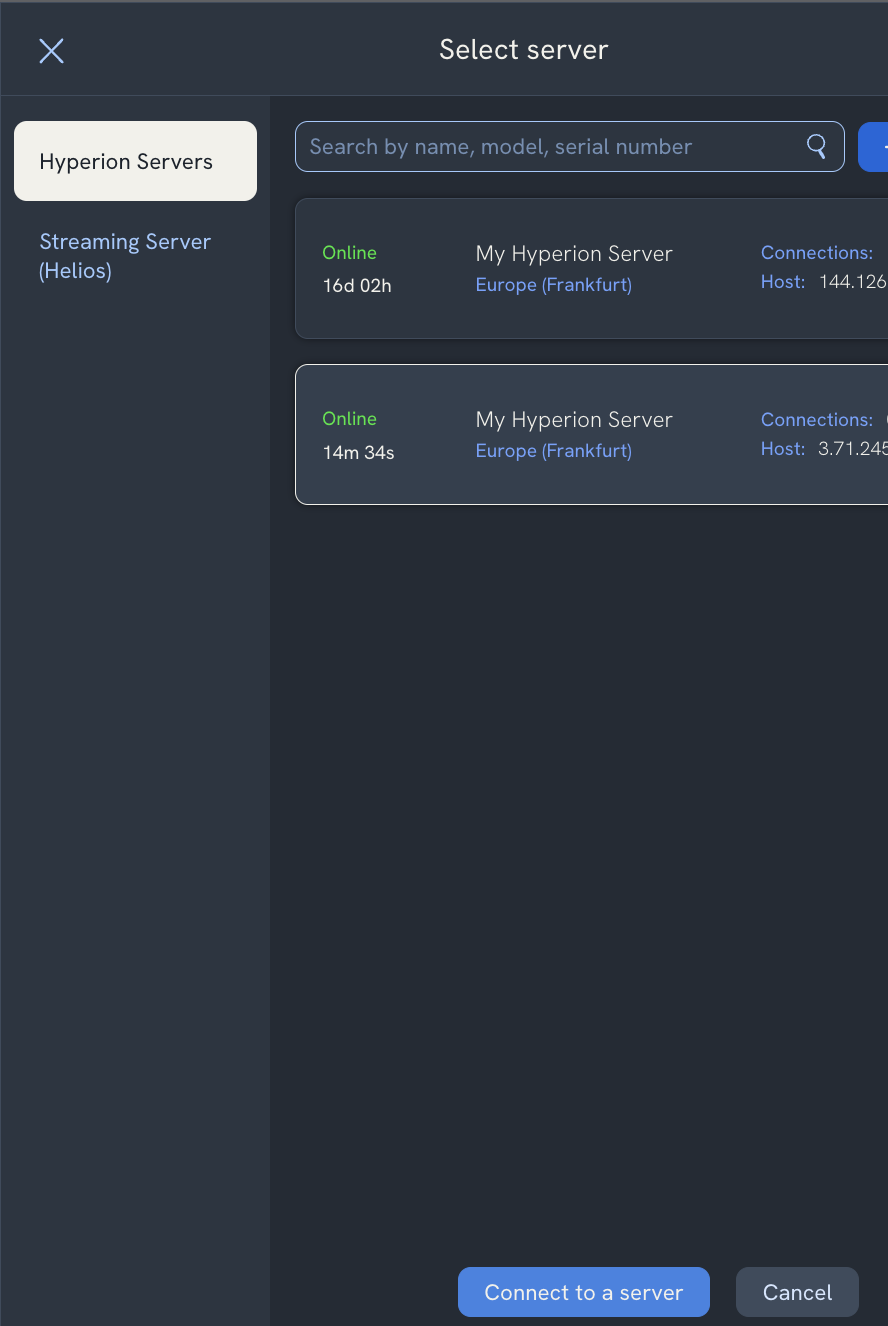Click the Connections label on the second server
The image size is (888, 1326).
tap(816, 420)
